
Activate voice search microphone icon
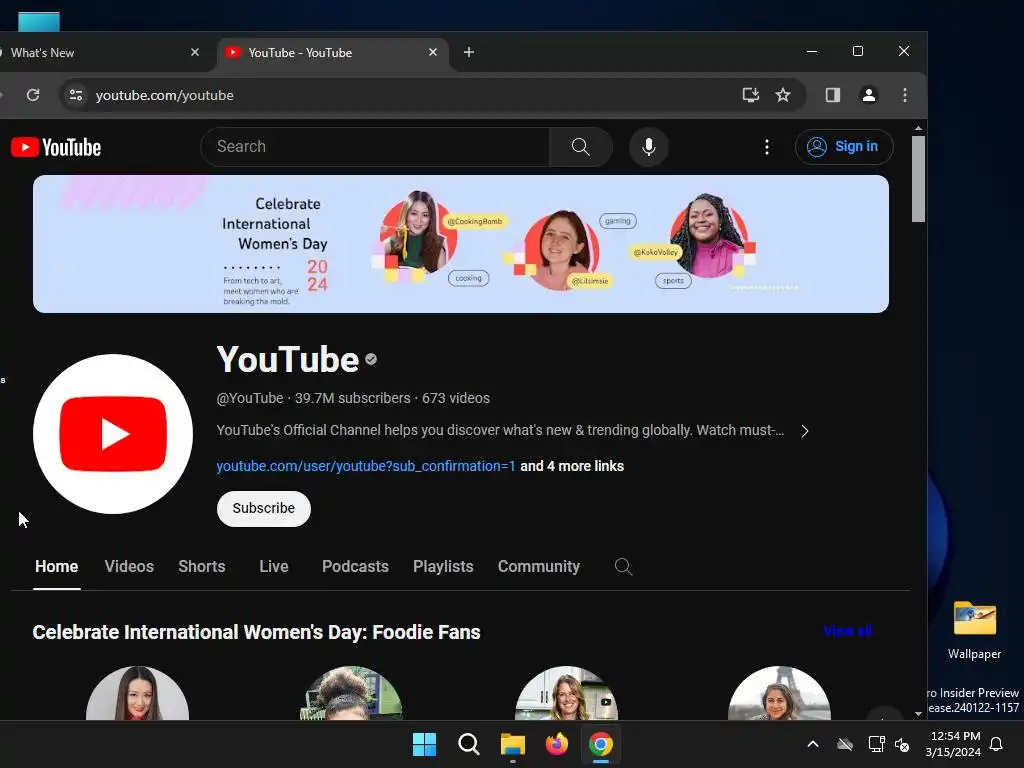[x=648, y=147]
